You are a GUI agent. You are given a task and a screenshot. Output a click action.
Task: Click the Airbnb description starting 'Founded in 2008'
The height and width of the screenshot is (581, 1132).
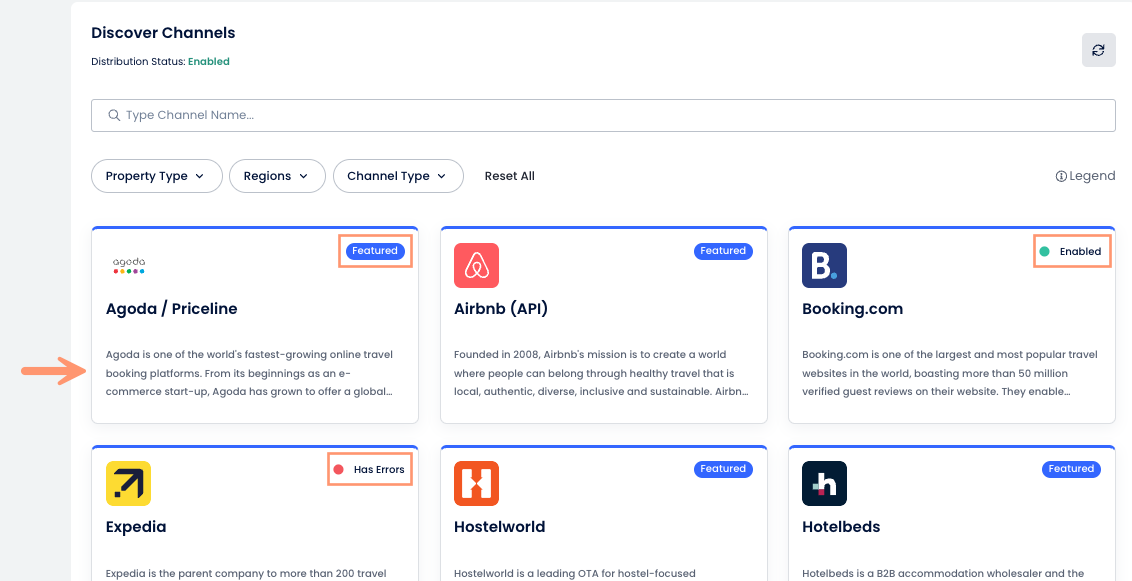click(x=601, y=373)
